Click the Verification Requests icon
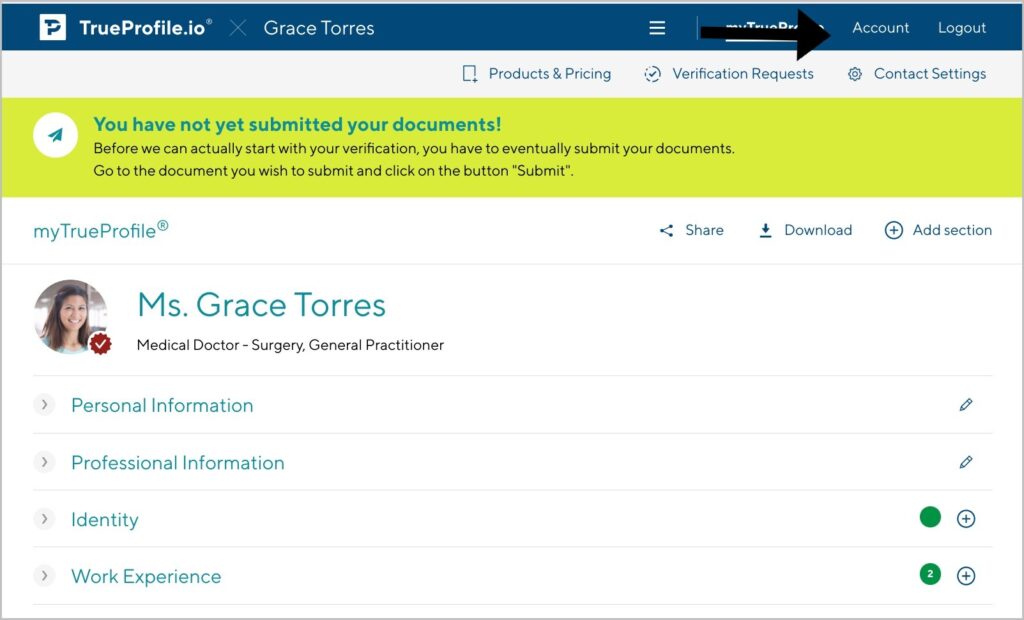This screenshot has width=1024, height=620. (652, 74)
